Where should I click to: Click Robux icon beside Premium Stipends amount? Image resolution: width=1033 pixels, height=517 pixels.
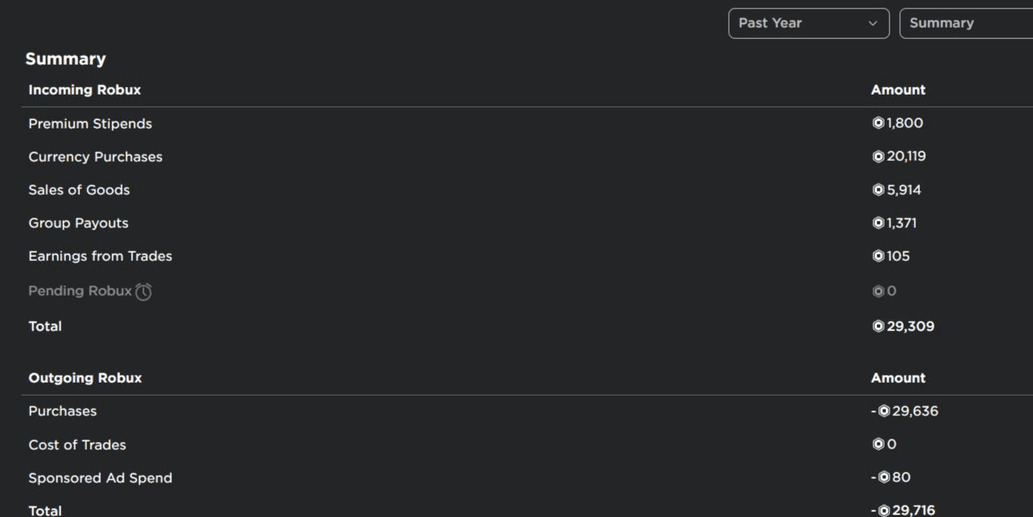[x=878, y=123]
